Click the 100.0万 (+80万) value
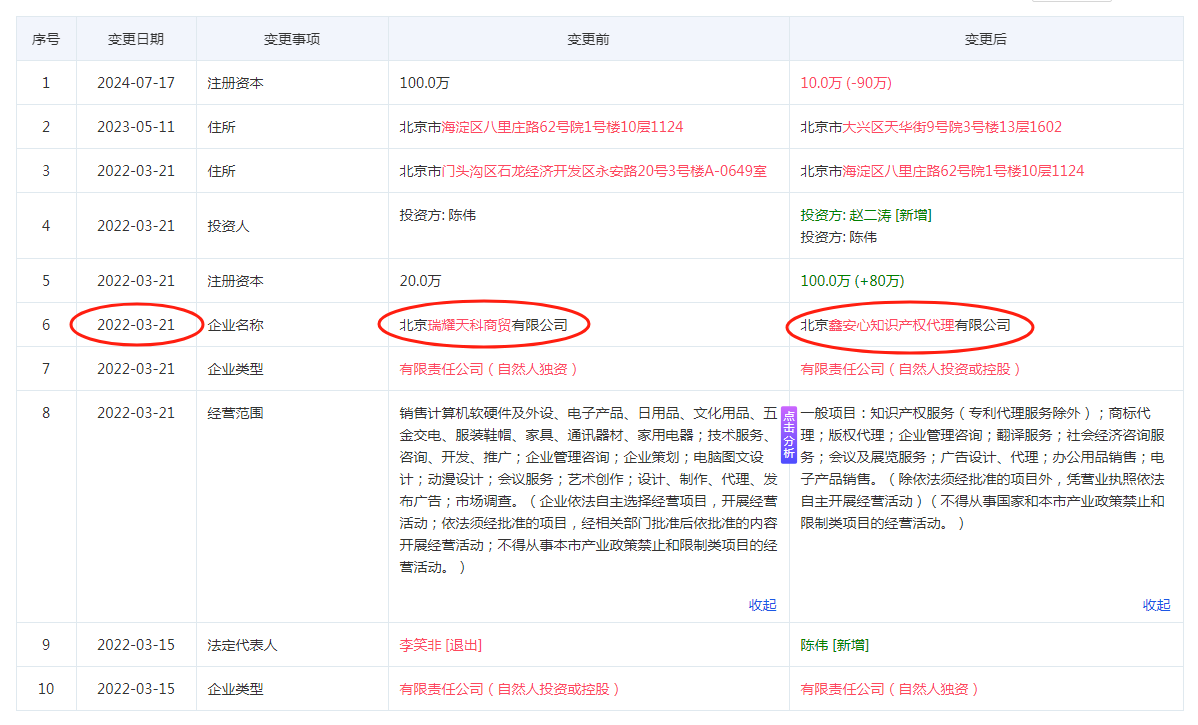 click(x=852, y=281)
